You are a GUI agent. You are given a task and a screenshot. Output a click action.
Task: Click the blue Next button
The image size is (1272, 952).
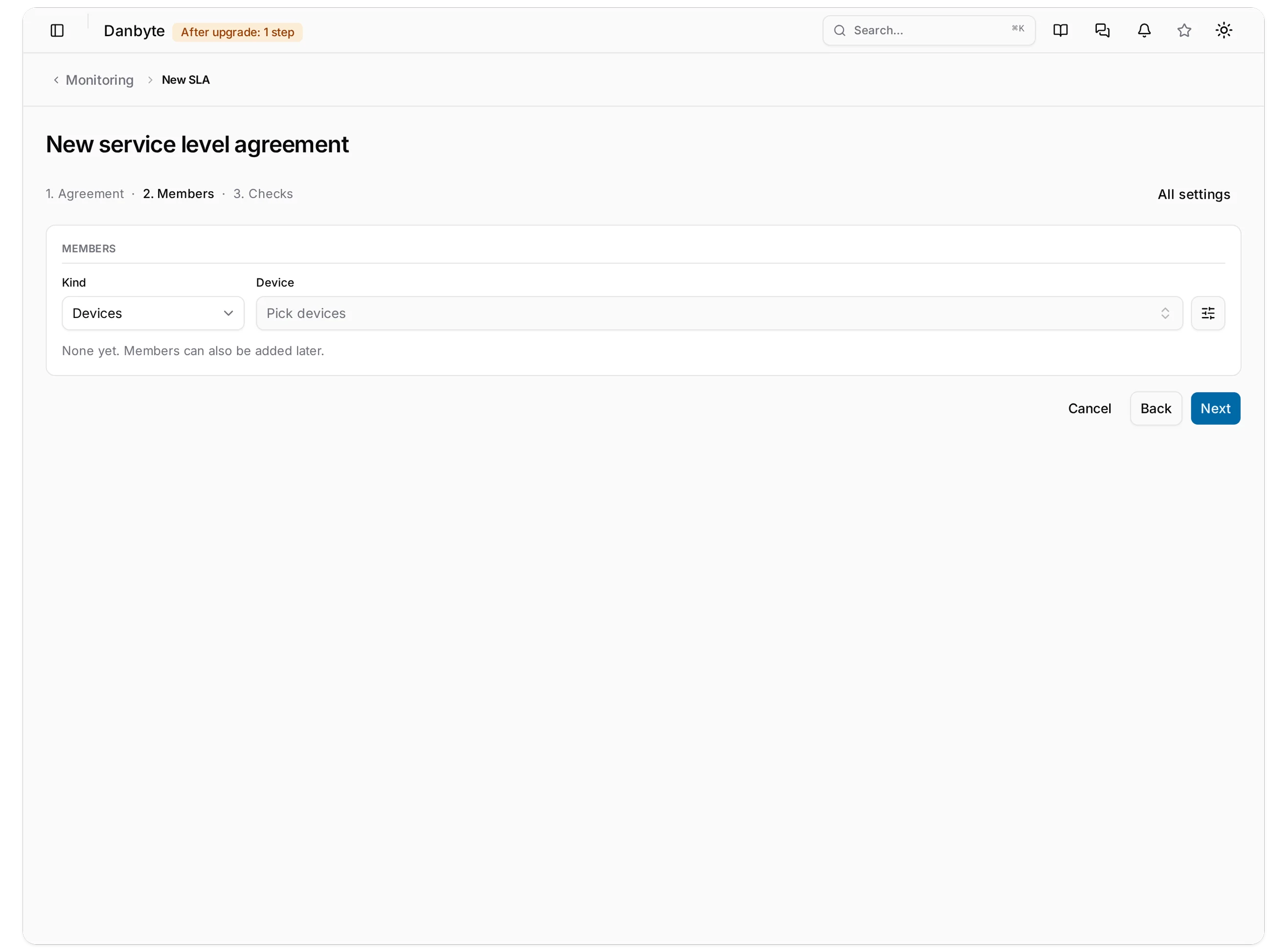1215,409
